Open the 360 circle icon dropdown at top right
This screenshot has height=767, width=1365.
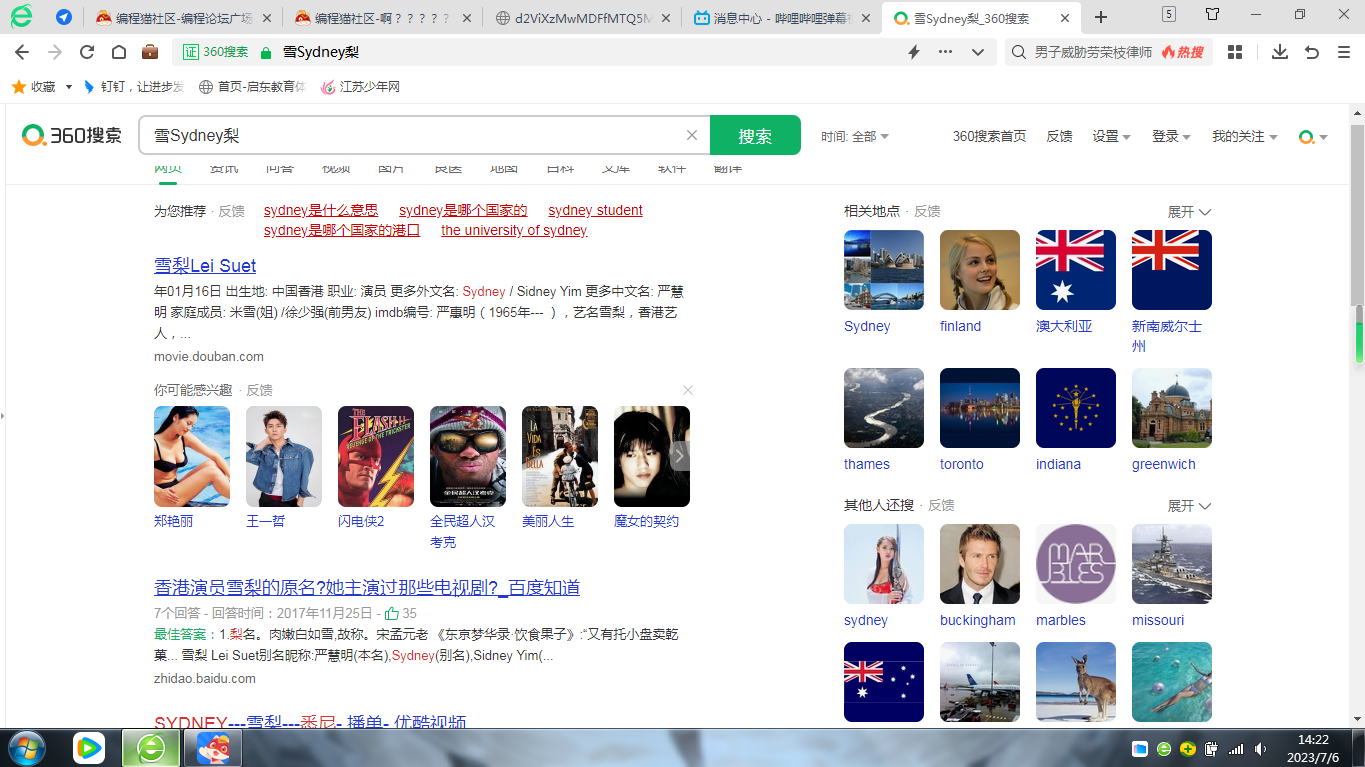tap(1313, 137)
